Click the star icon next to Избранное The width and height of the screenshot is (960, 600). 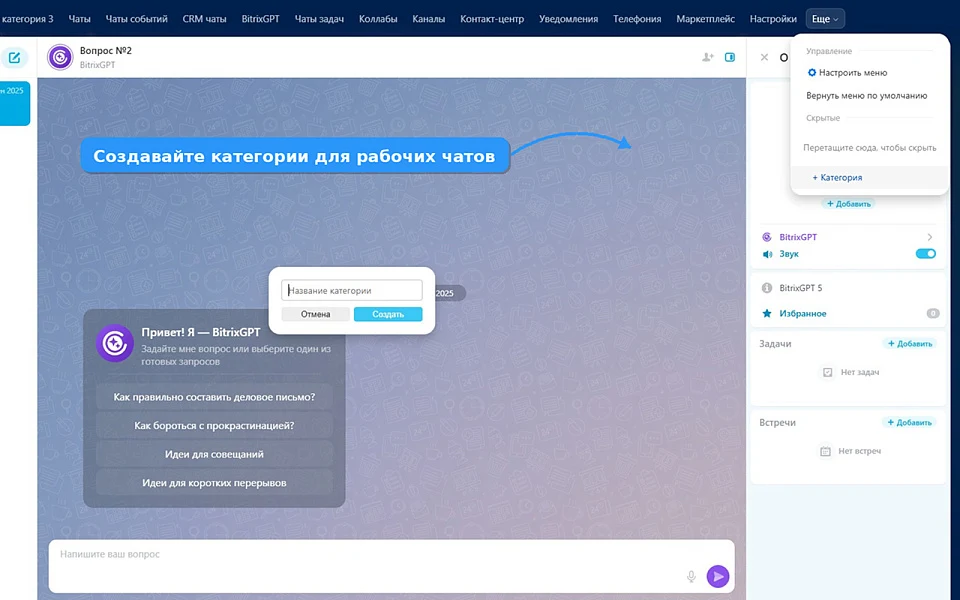tap(767, 313)
